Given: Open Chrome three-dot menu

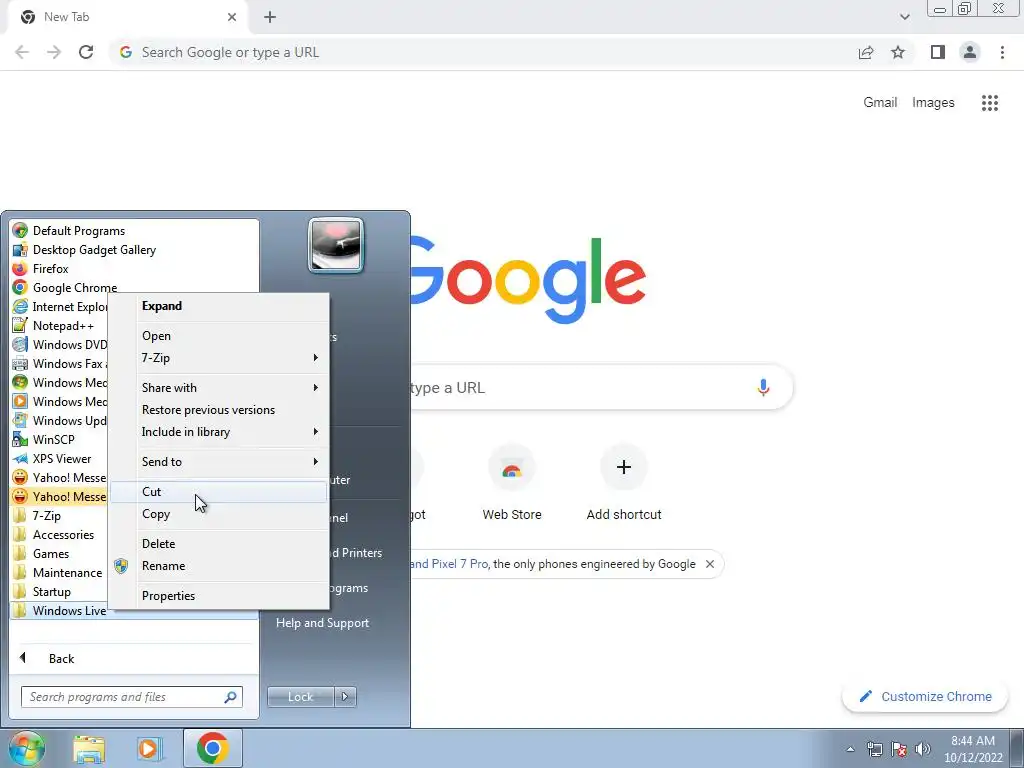Looking at the screenshot, I should tap(1002, 52).
